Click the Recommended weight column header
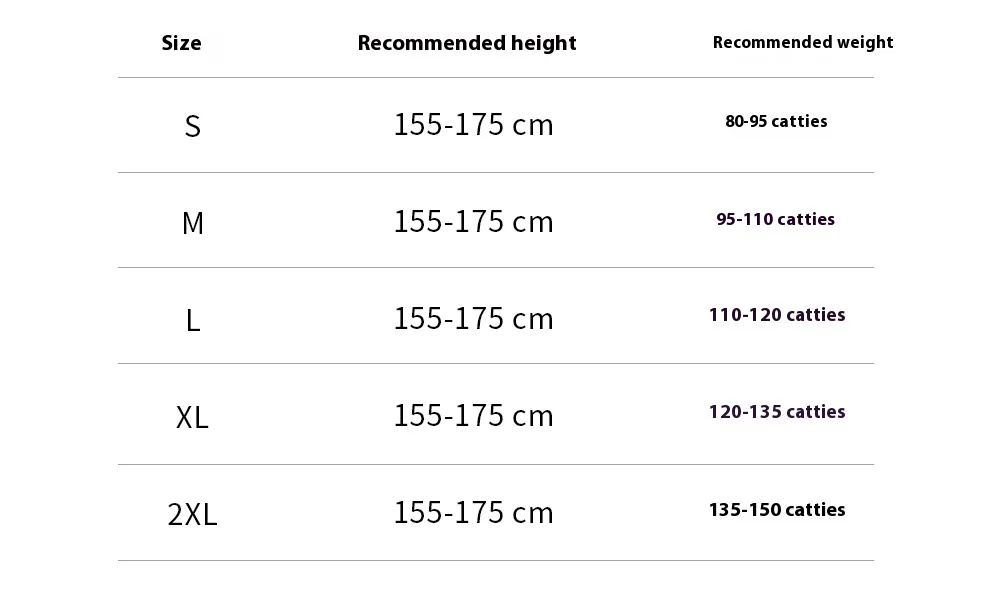Image resolution: width=1000 pixels, height=600 pixels. [x=803, y=42]
